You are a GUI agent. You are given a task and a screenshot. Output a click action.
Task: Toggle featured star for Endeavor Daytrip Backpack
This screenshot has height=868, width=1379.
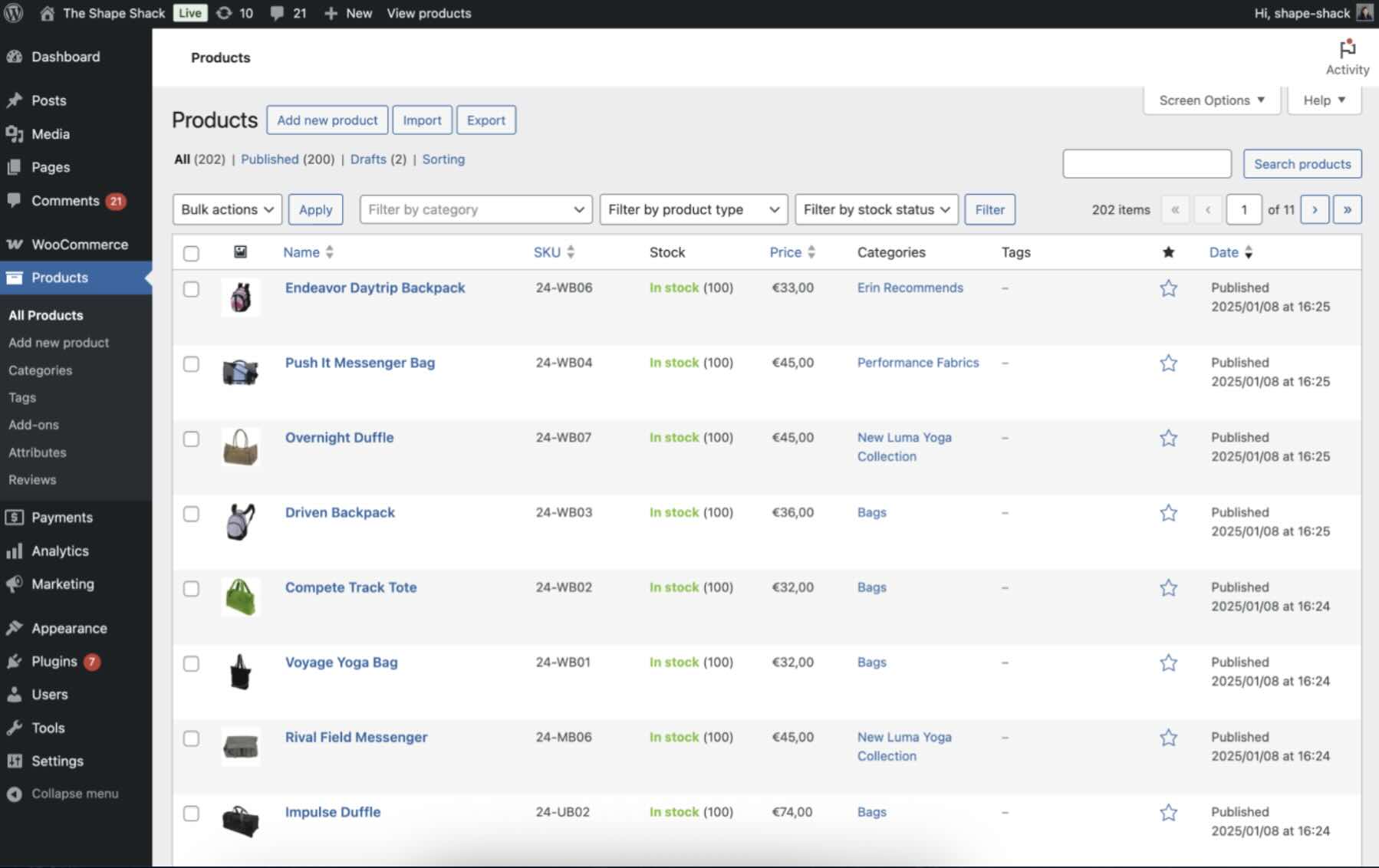click(x=1168, y=288)
